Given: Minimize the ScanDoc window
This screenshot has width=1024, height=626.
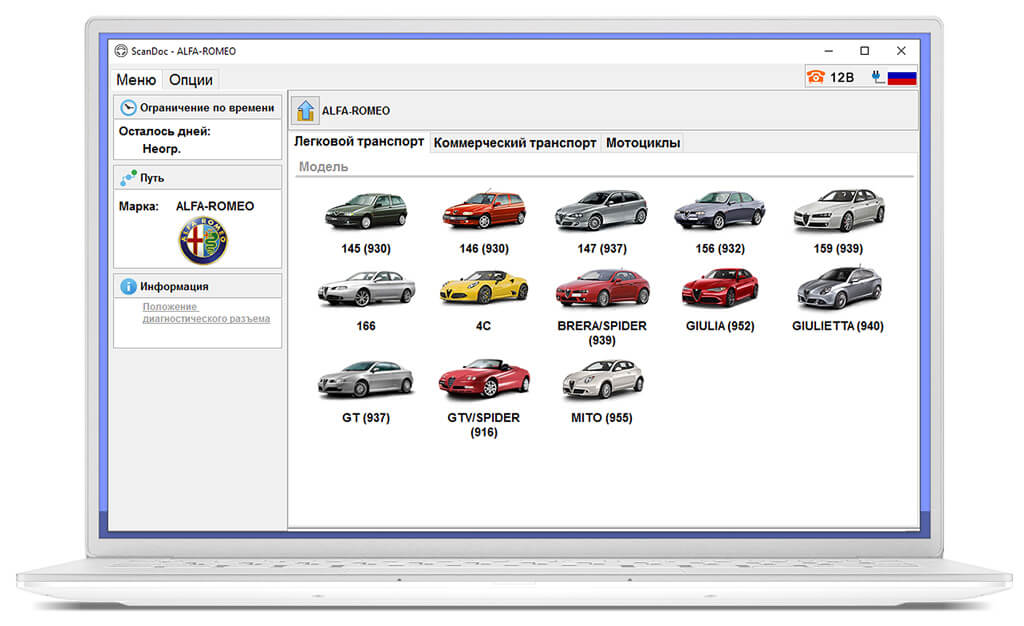Looking at the screenshot, I should 829,51.
